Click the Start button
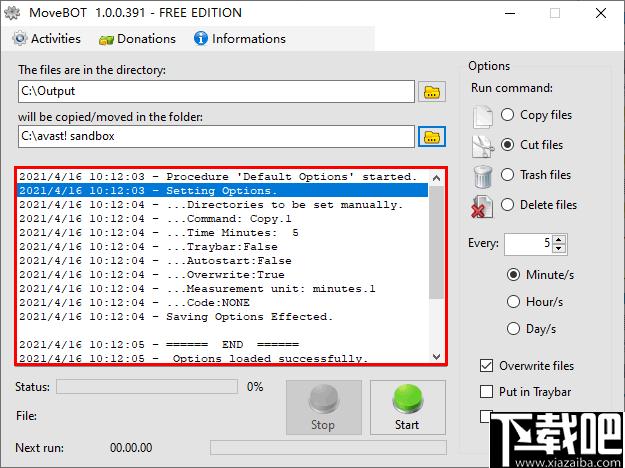Screen dimensions: 625x468 click(x=407, y=407)
